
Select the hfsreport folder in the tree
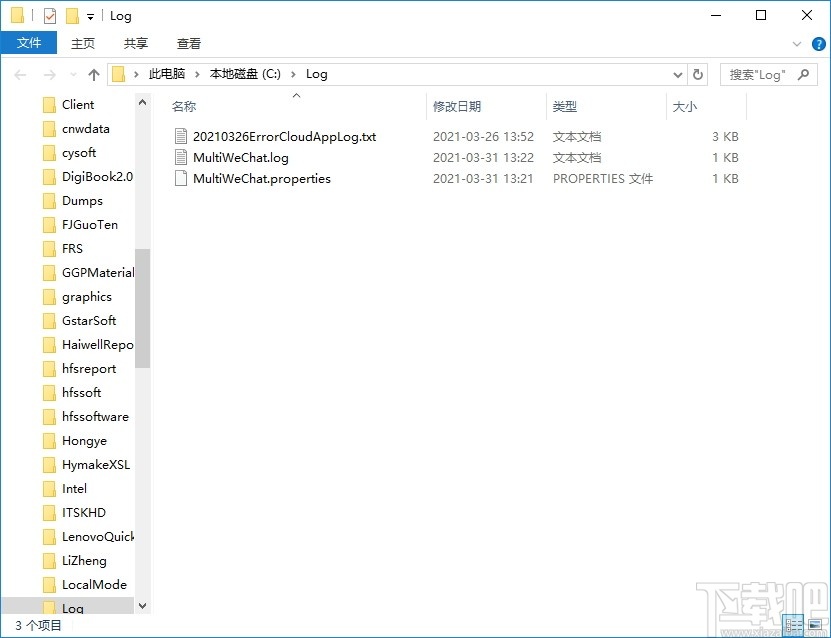click(x=89, y=369)
